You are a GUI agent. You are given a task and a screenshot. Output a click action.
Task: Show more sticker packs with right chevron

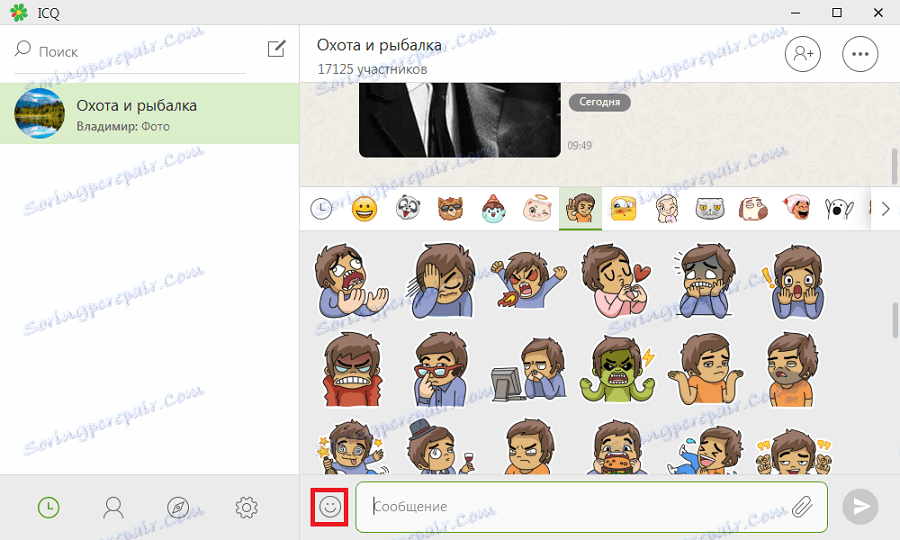point(886,209)
